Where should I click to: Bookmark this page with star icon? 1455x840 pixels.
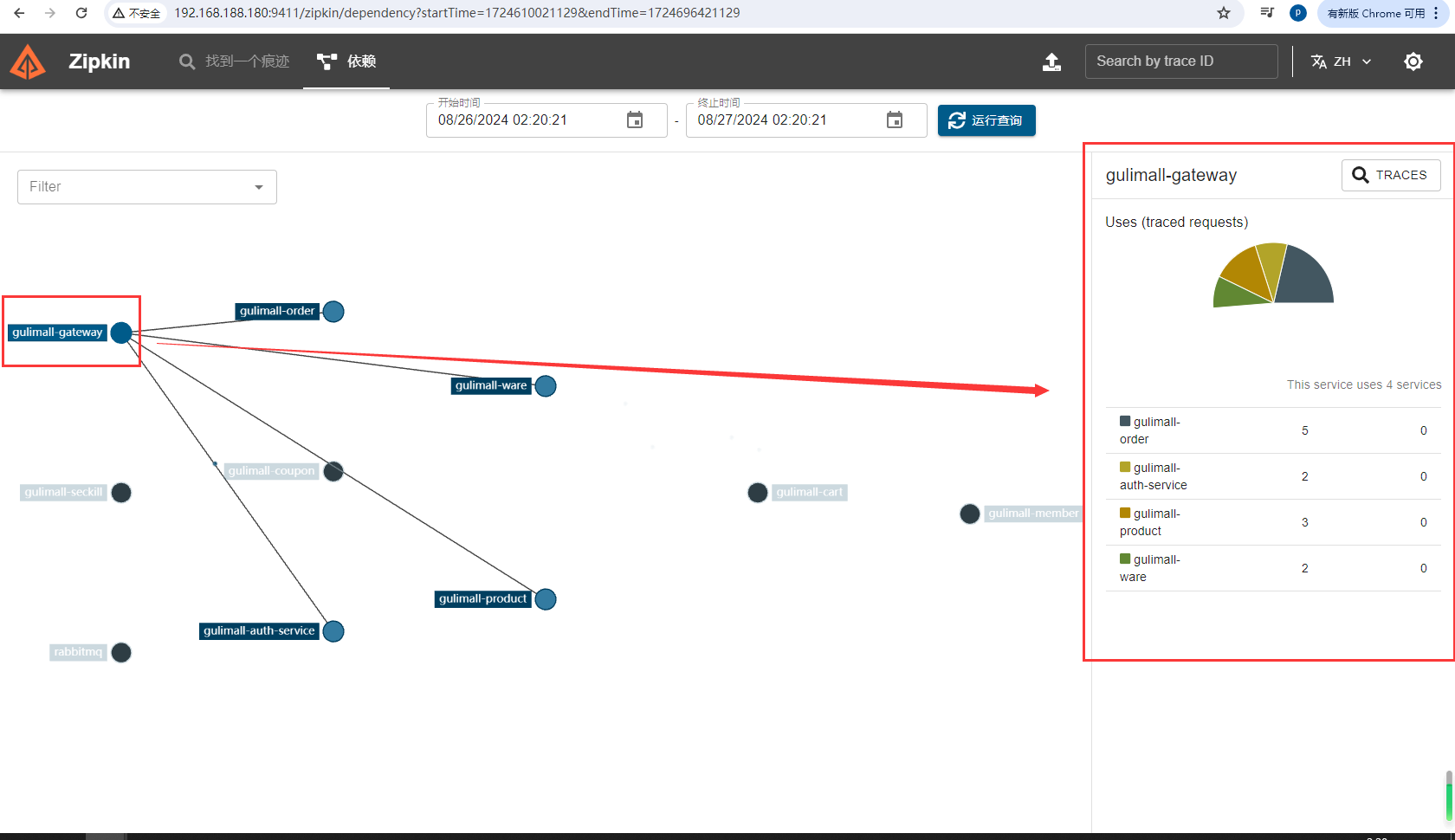tap(1224, 13)
